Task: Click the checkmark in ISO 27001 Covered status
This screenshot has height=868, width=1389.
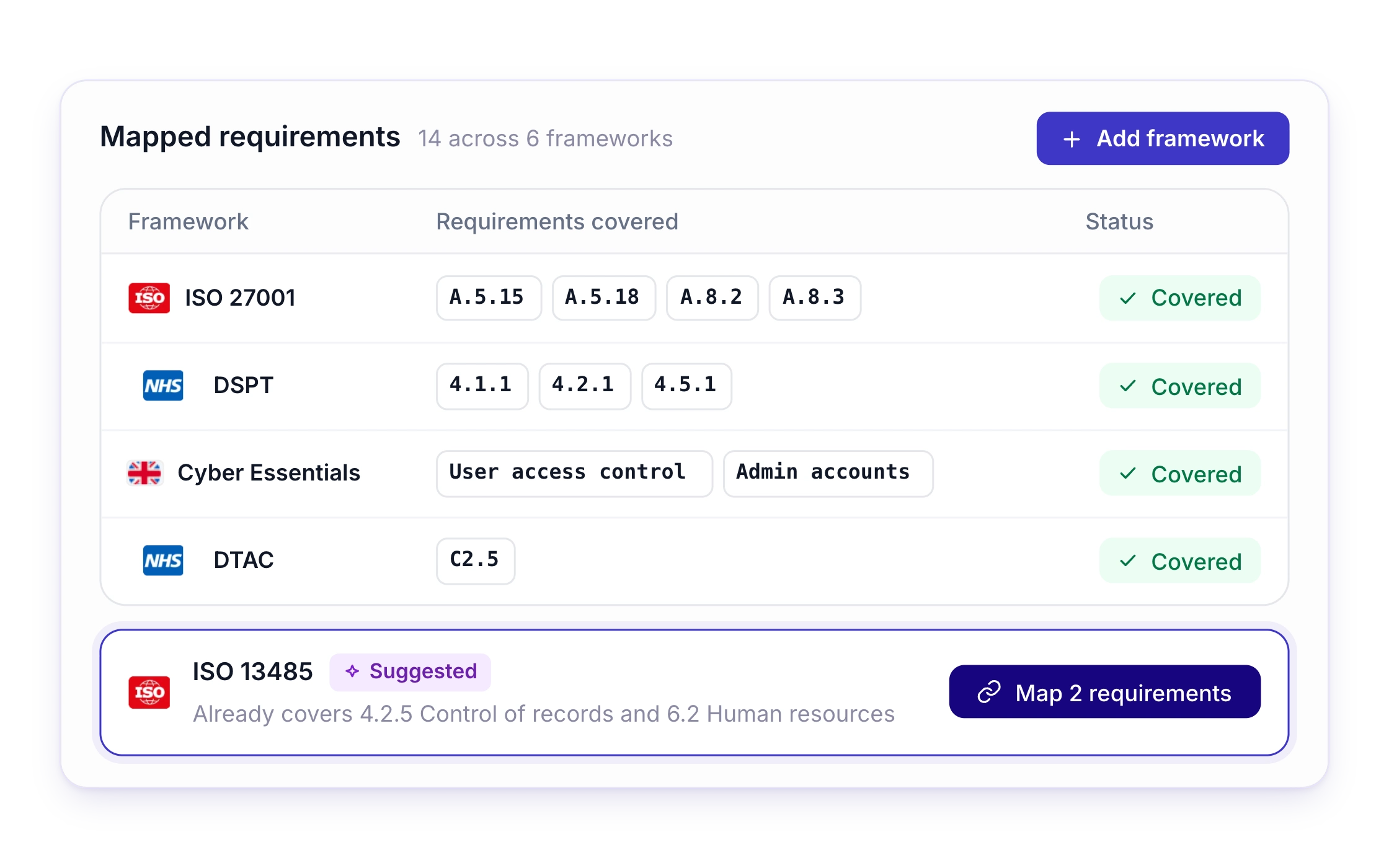Action: pyautogui.click(x=1128, y=298)
